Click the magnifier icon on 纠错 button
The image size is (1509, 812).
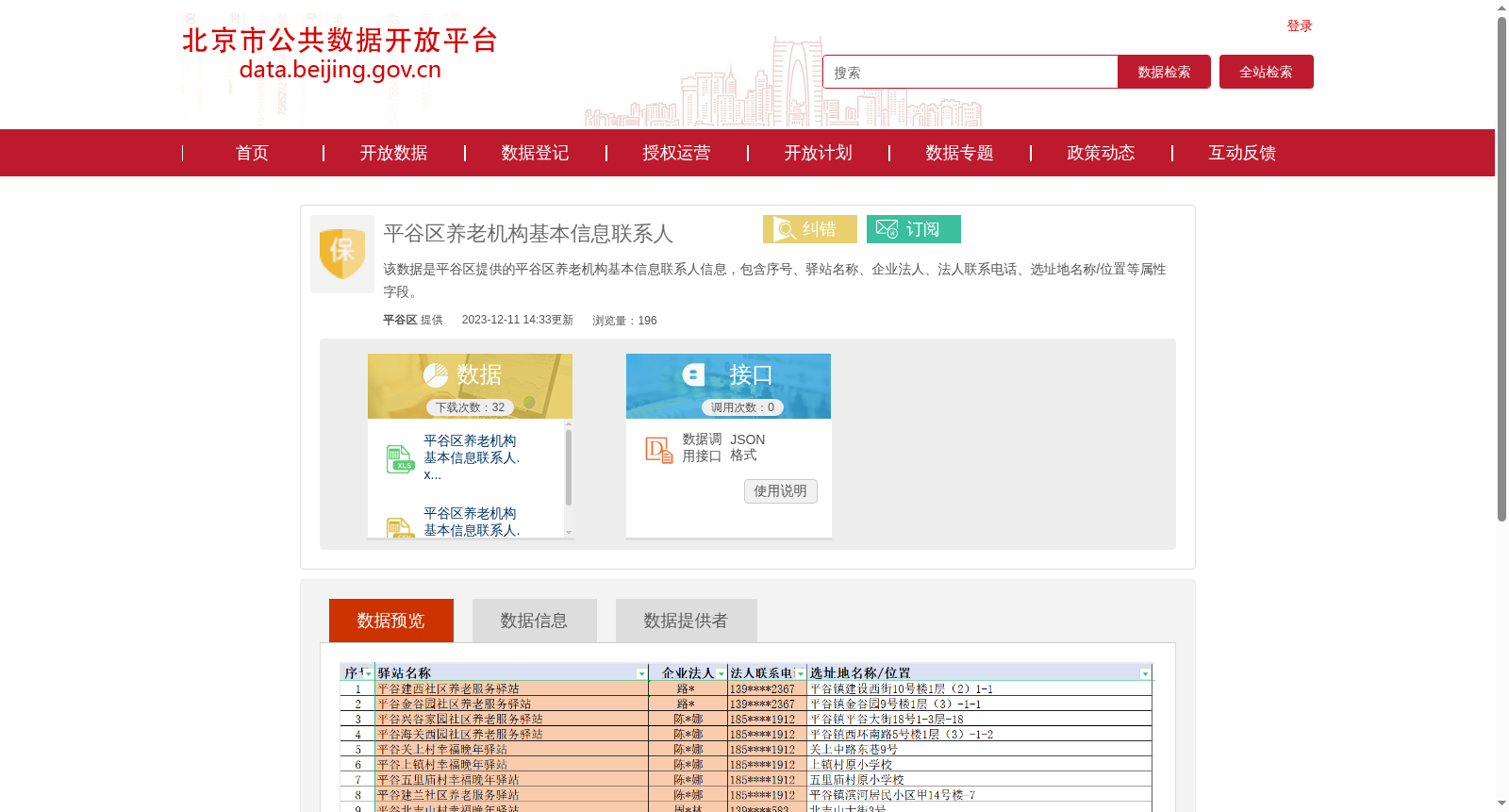785,229
